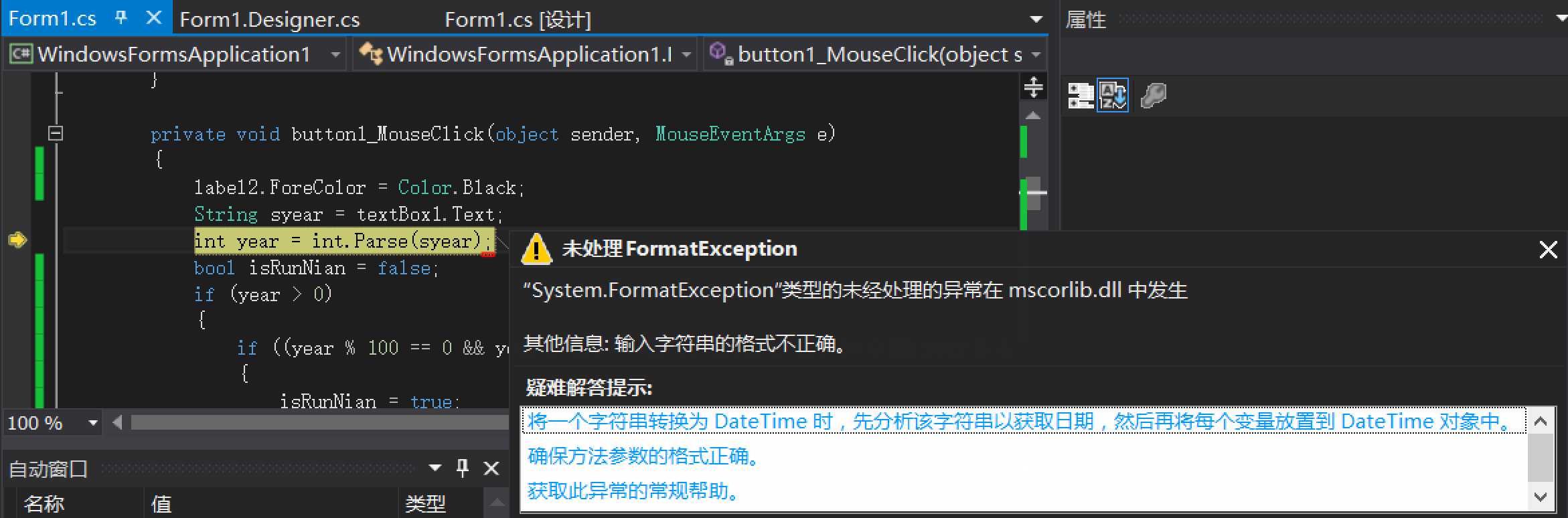Click down arrow of troubleshooting tips scrollbar
Image resolution: width=1568 pixels, height=518 pixels.
click(1541, 497)
